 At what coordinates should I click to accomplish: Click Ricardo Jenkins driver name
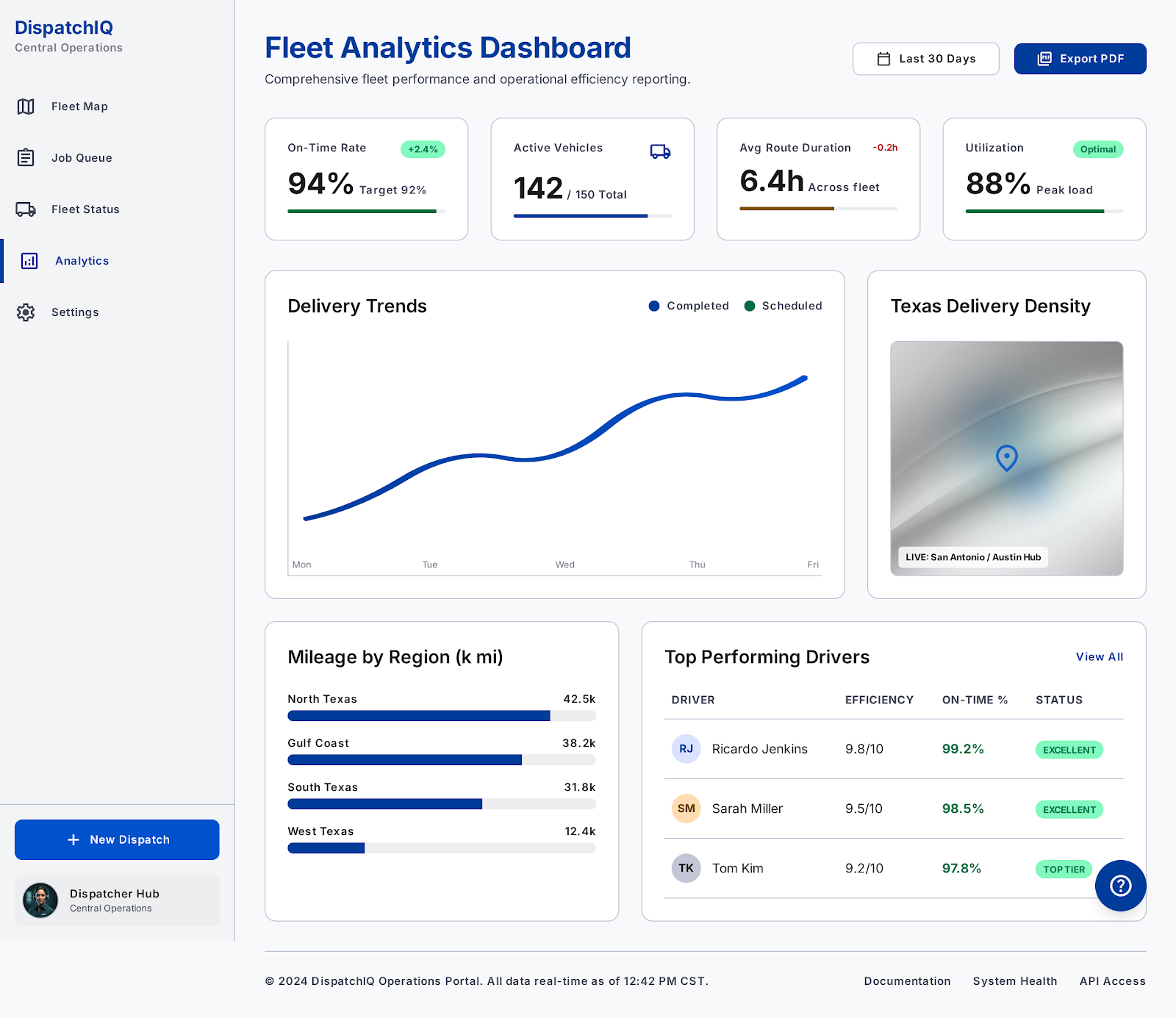[x=759, y=749]
